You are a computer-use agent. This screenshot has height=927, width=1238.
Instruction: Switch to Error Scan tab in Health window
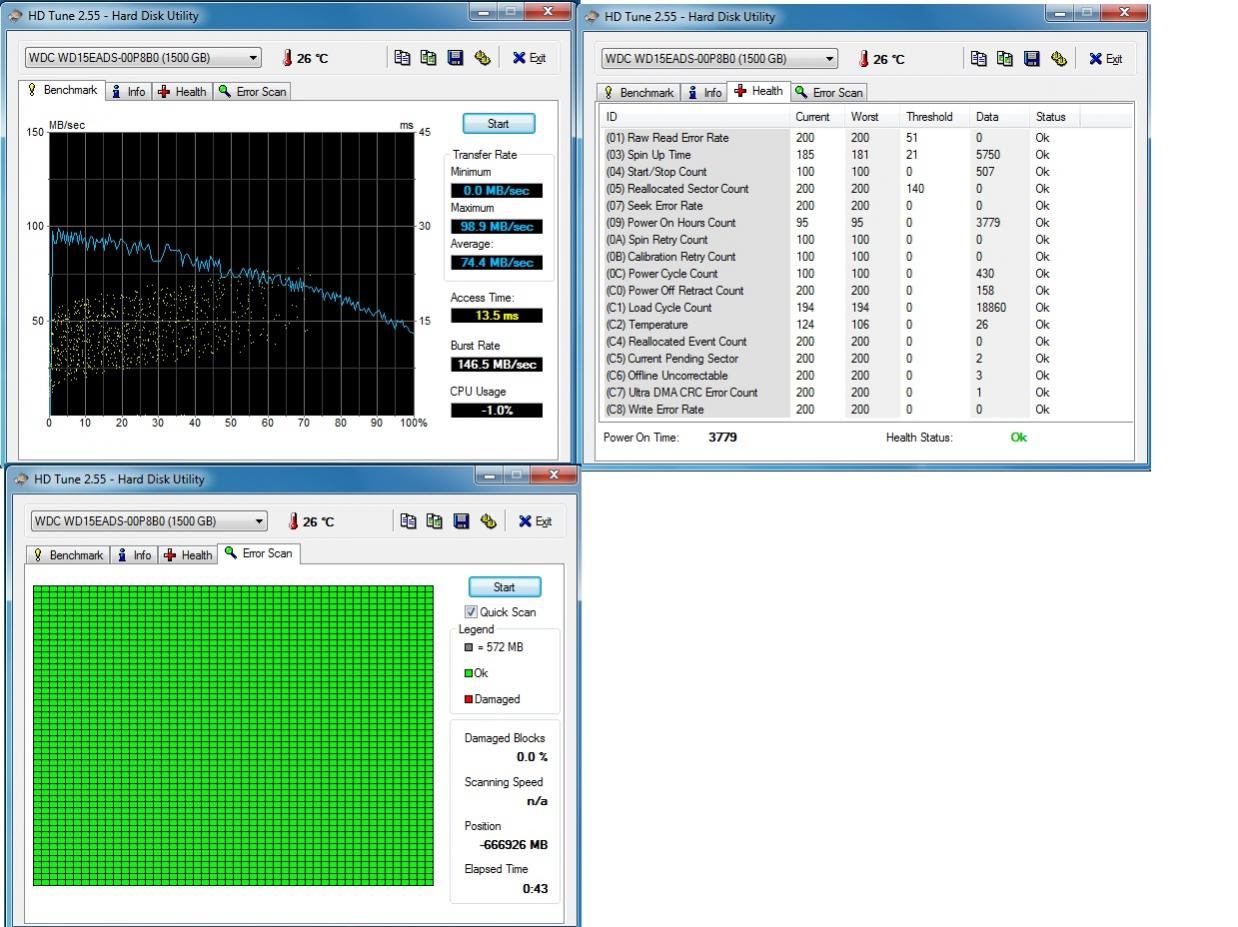pyautogui.click(x=829, y=93)
